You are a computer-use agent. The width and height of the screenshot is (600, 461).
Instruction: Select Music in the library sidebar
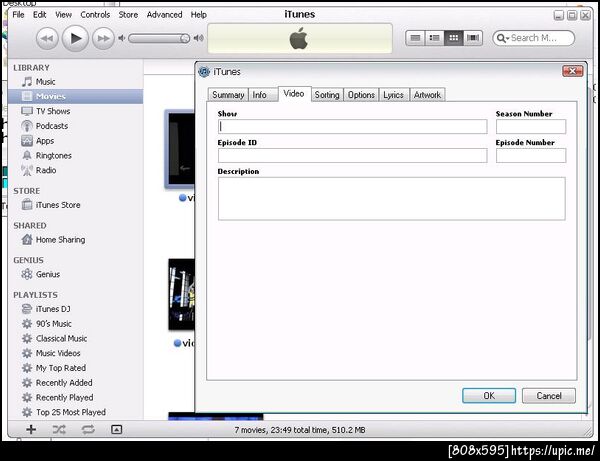coord(75,82)
